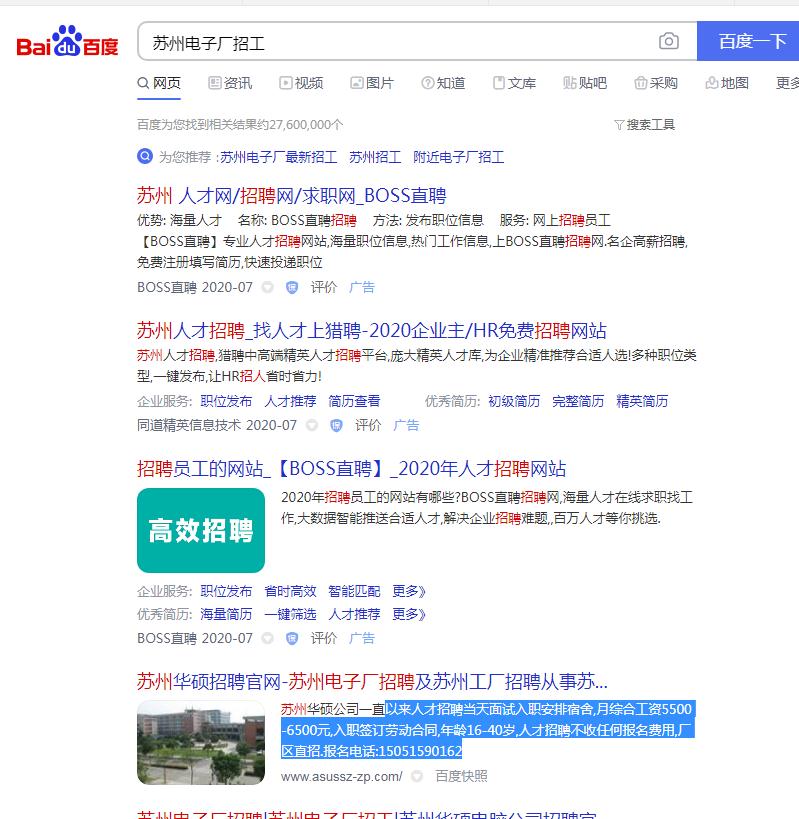Open 人才推荐 link in 猎聘 result
This screenshot has height=819, width=799.
(290, 401)
